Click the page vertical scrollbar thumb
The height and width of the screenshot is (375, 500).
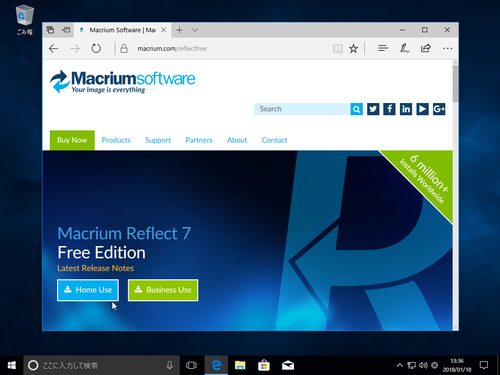[455, 83]
